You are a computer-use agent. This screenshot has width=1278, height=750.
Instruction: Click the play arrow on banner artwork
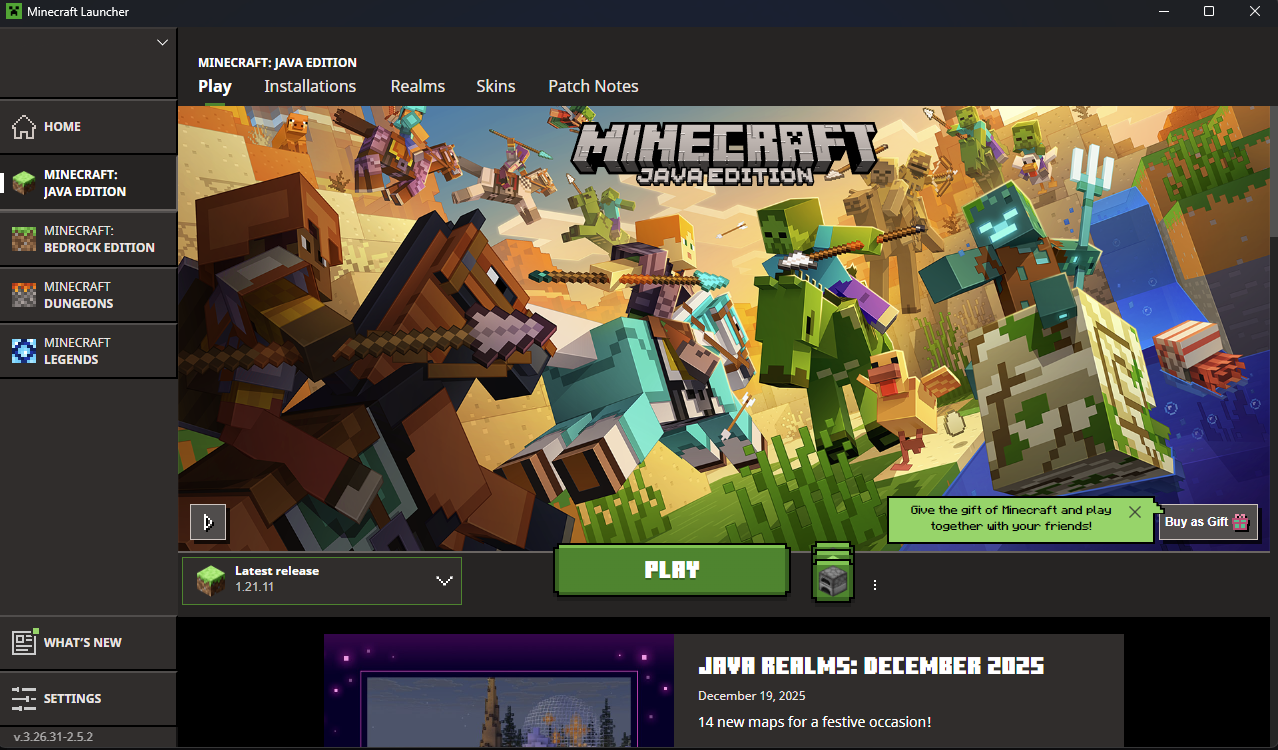pyautogui.click(x=208, y=522)
